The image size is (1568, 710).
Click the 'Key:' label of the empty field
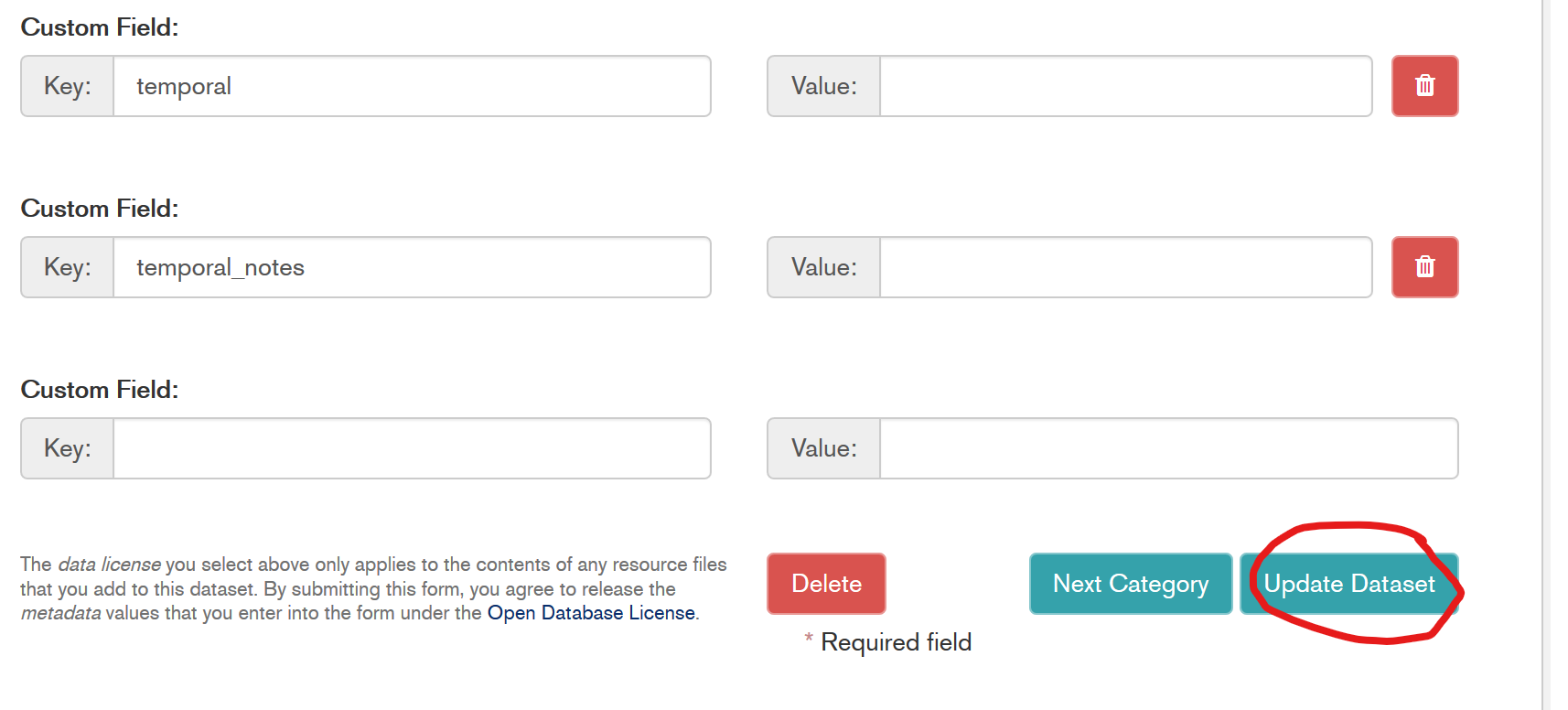[68, 448]
